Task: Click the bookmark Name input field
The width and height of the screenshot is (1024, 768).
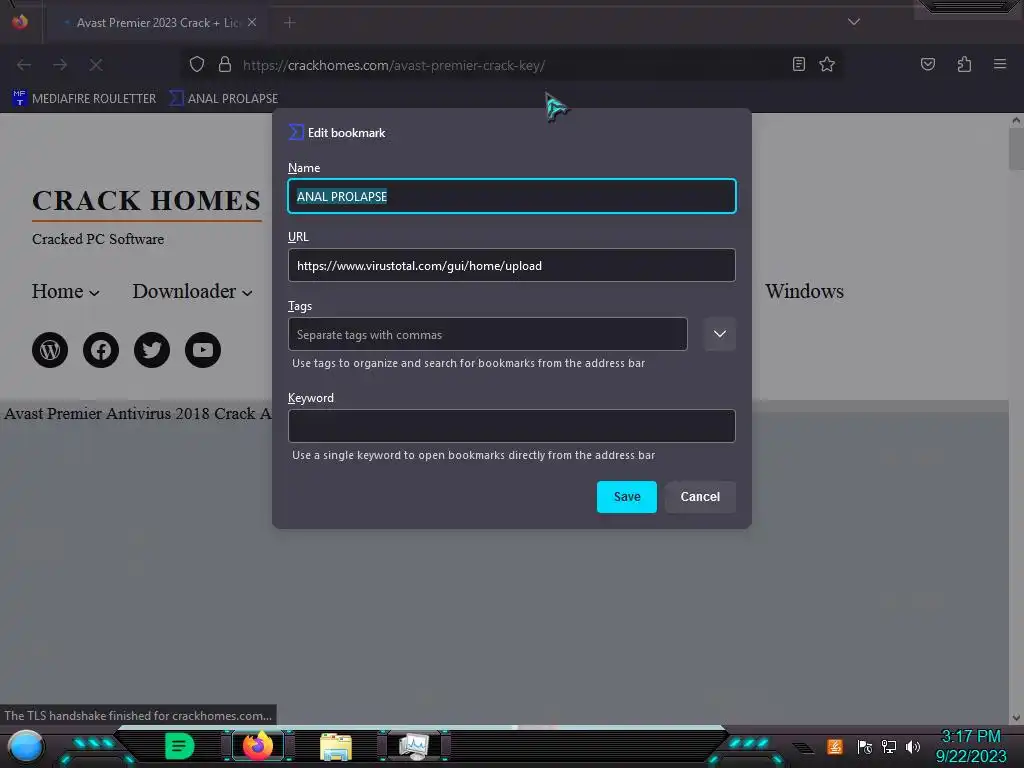Action: tap(511, 196)
